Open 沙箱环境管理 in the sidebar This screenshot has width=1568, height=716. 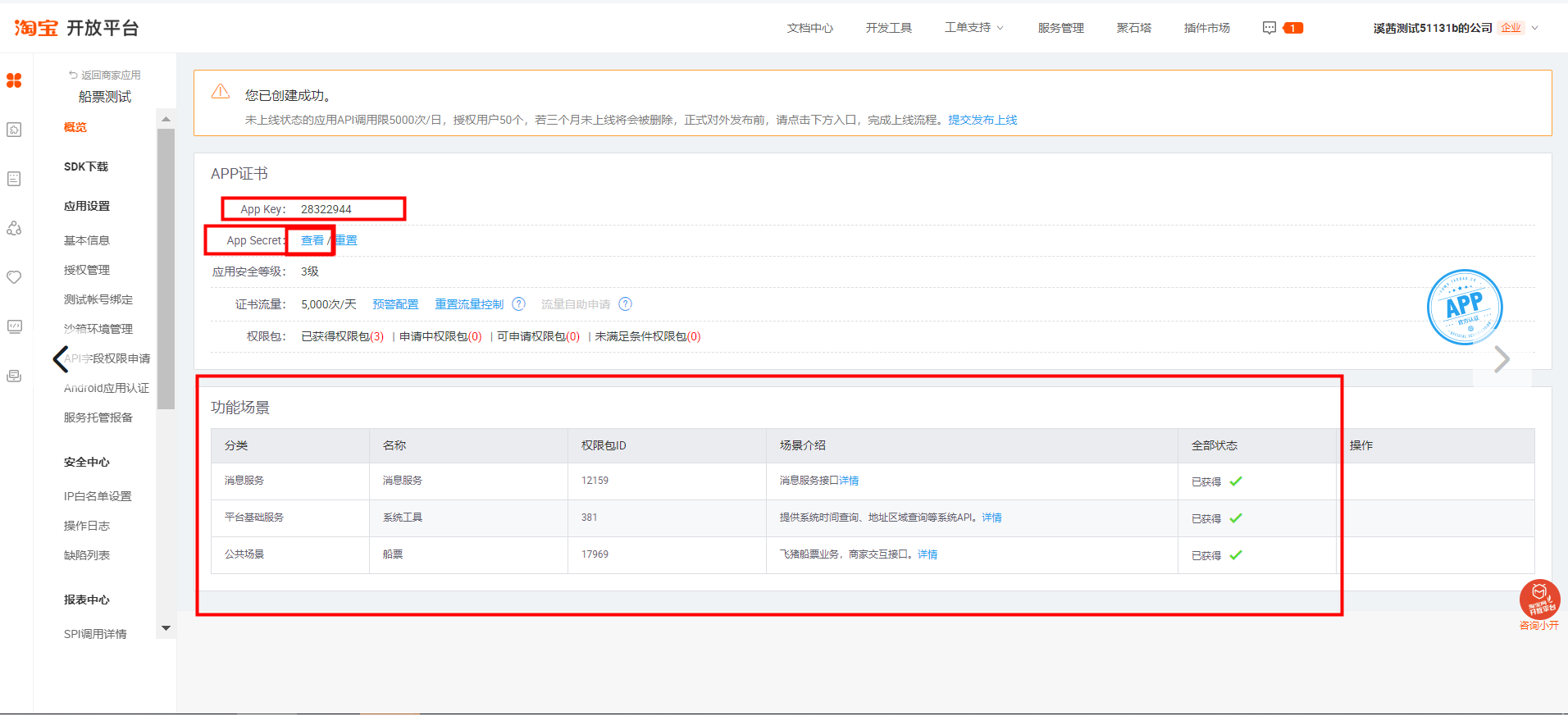point(98,329)
